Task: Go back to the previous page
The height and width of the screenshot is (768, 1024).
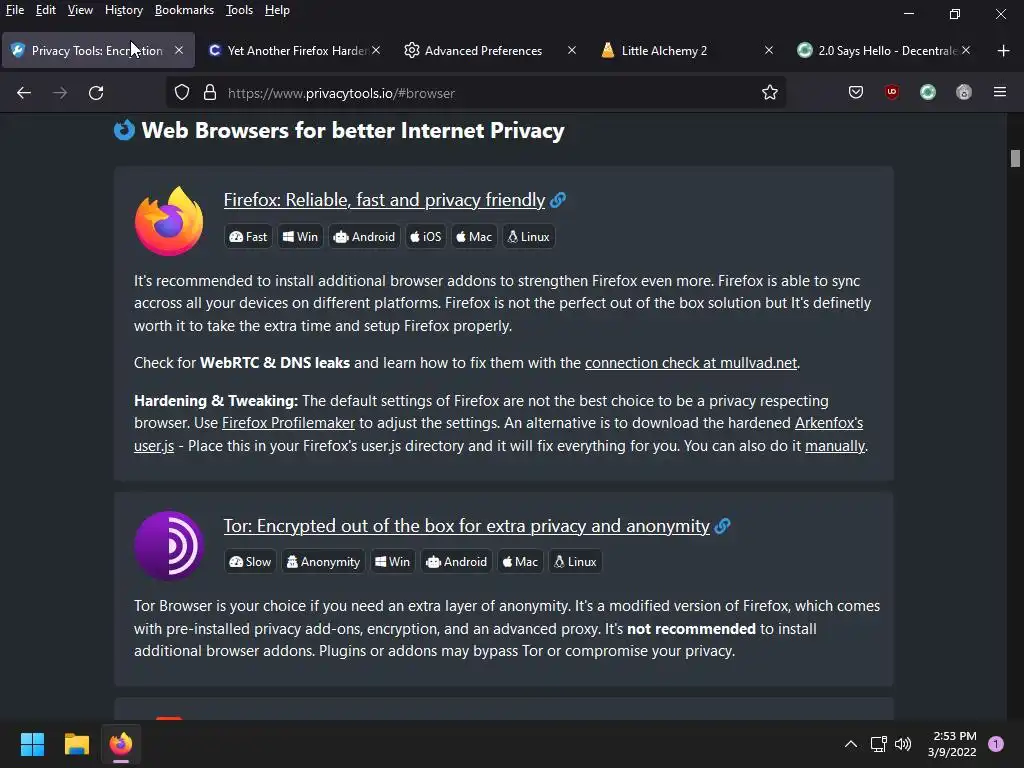Action: click(x=24, y=93)
